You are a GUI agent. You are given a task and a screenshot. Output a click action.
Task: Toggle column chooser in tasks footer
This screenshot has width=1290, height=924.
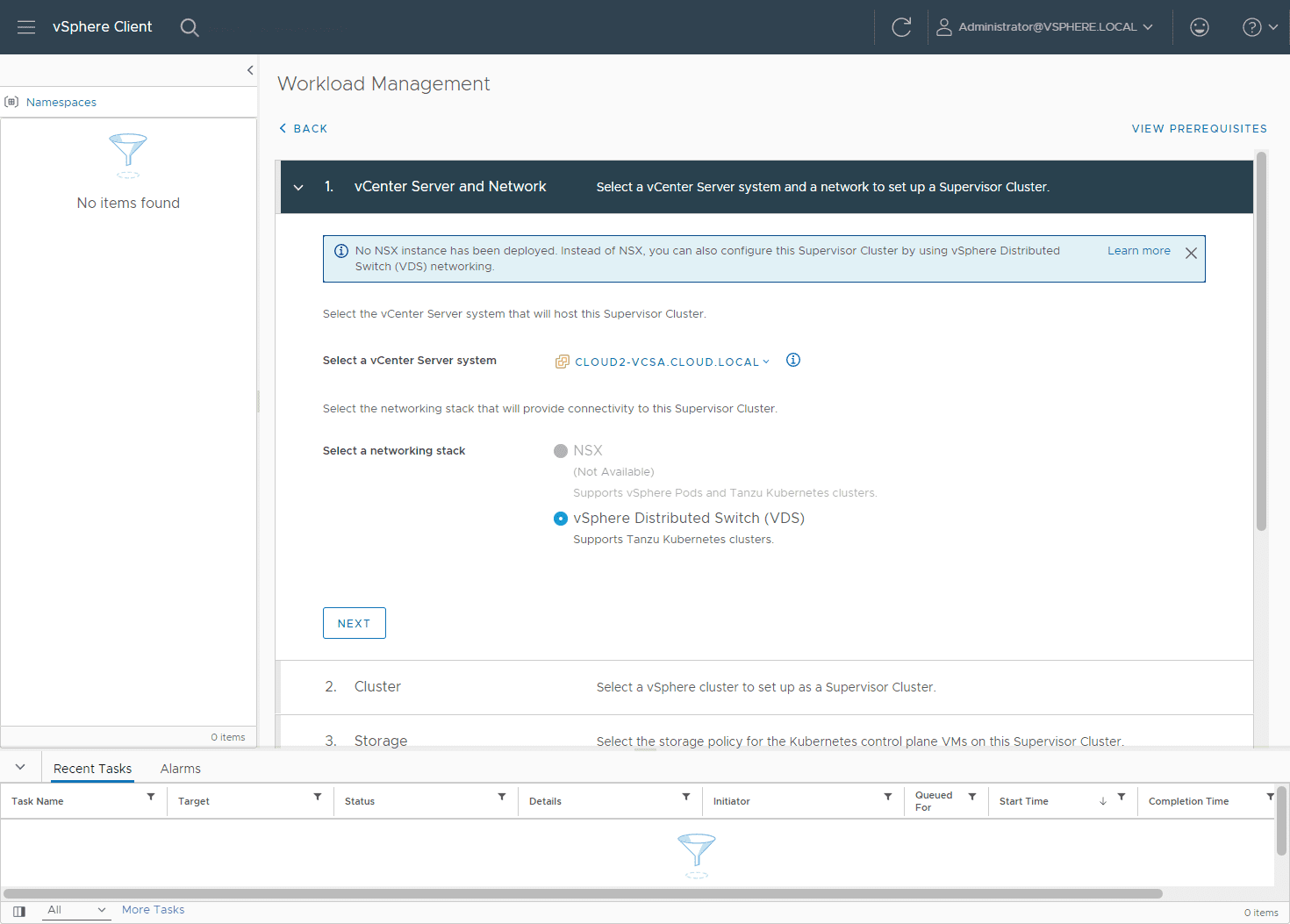[19, 912]
